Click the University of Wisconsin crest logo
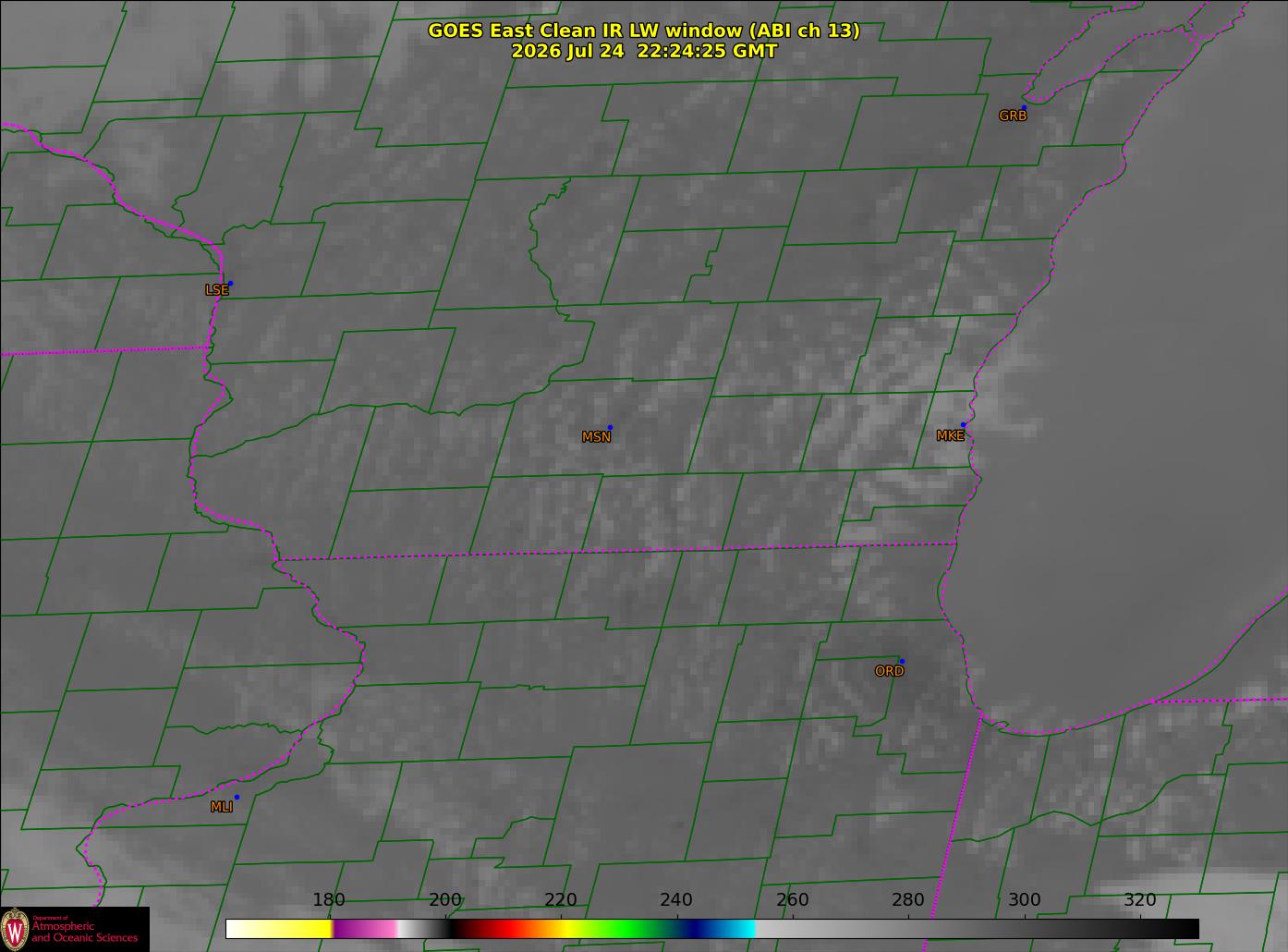 15,928
